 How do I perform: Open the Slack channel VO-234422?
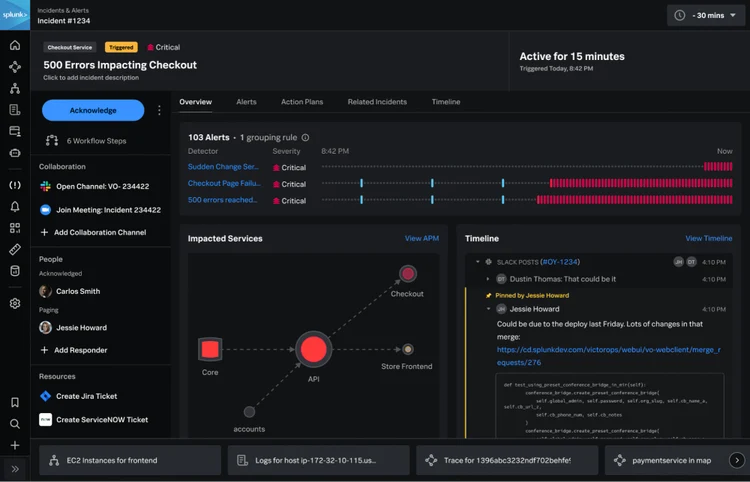pyautogui.click(x=102, y=186)
